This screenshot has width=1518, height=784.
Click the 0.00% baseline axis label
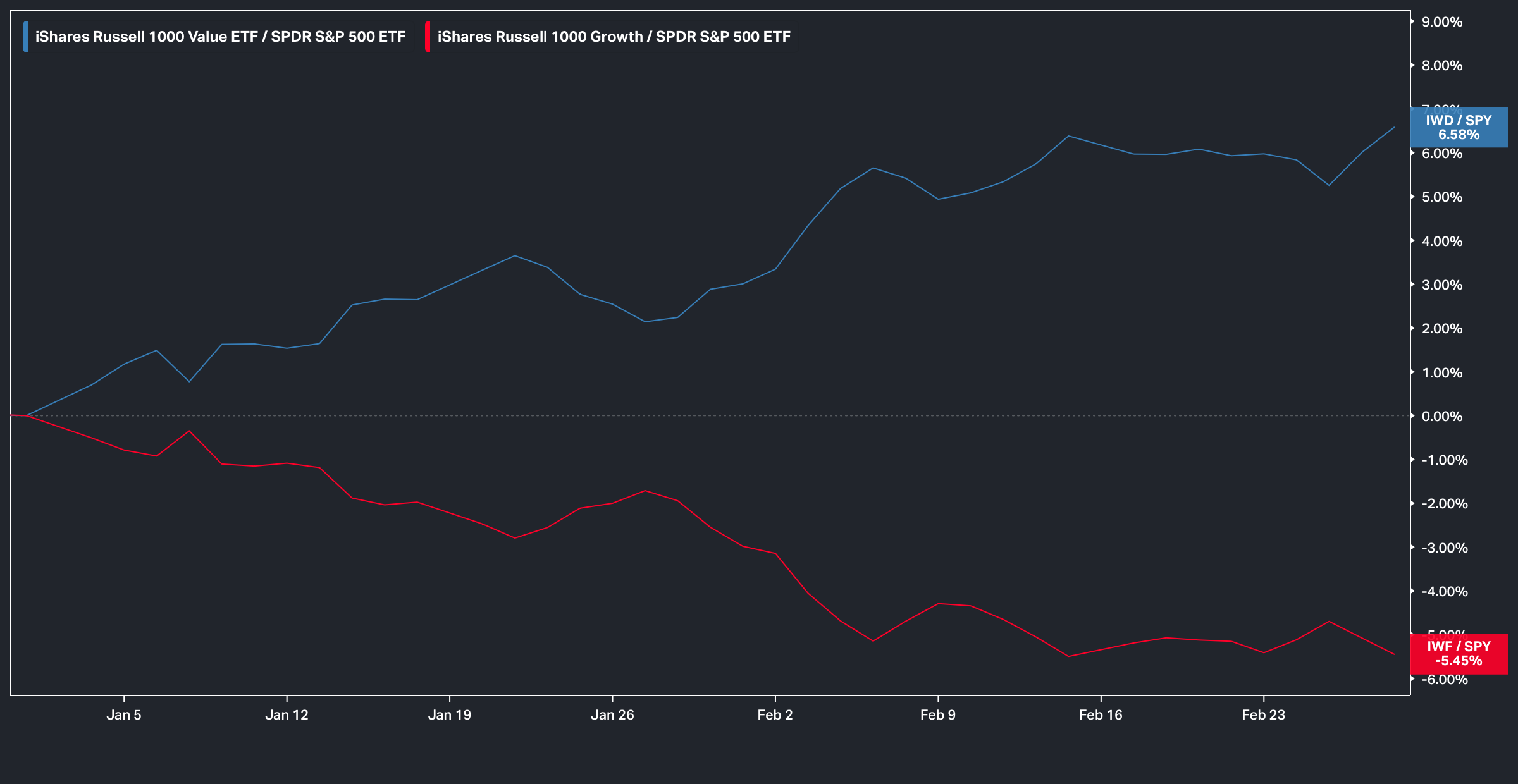coord(1442,416)
